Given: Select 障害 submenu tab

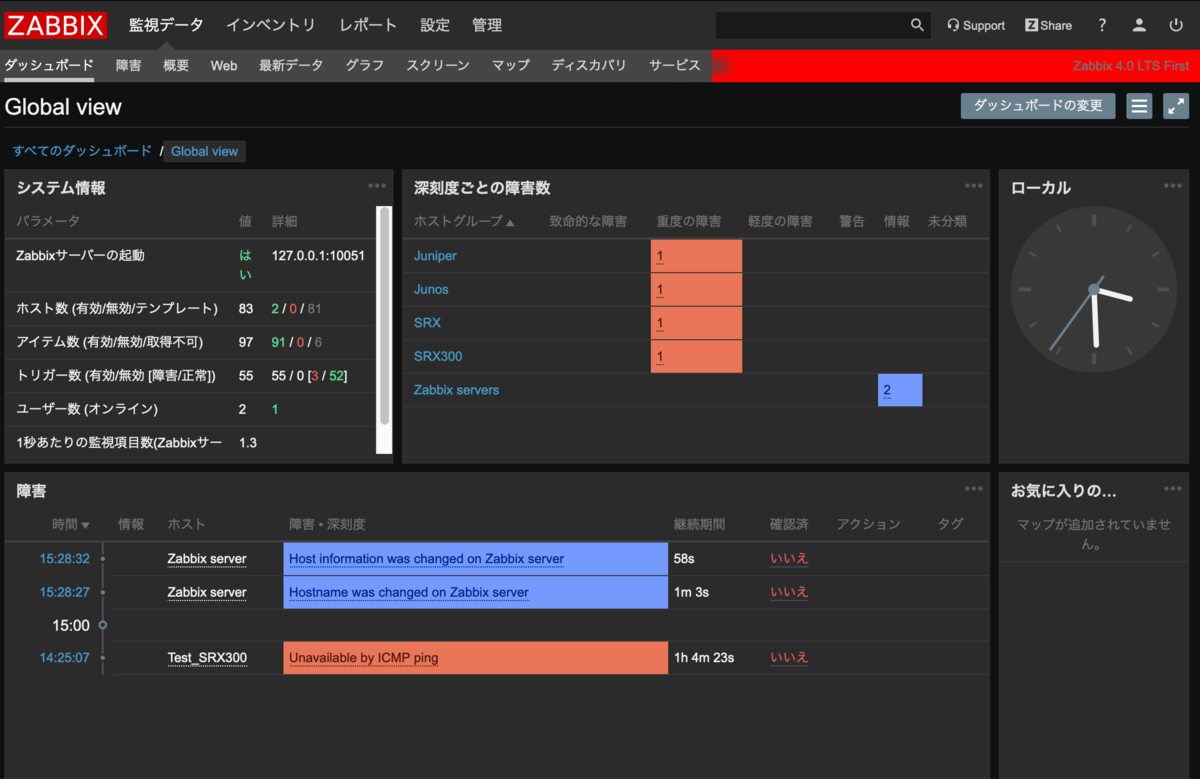Looking at the screenshot, I should [128, 65].
